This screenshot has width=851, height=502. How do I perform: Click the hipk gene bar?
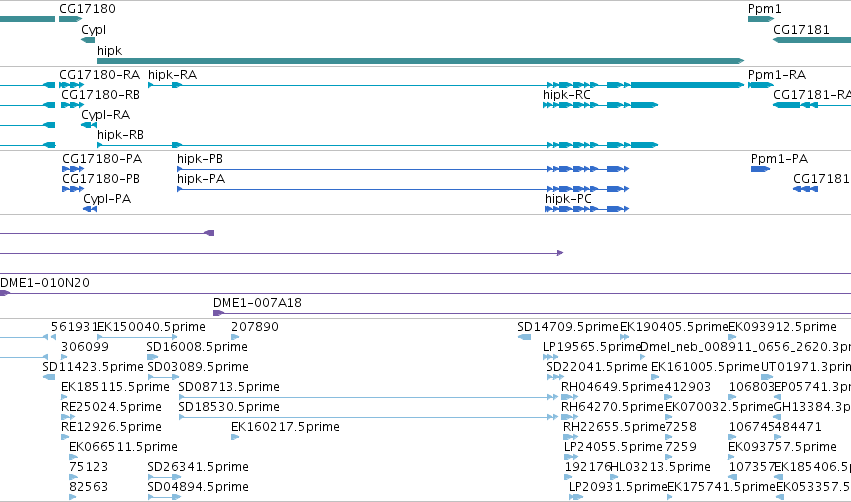click(x=420, y=61)
